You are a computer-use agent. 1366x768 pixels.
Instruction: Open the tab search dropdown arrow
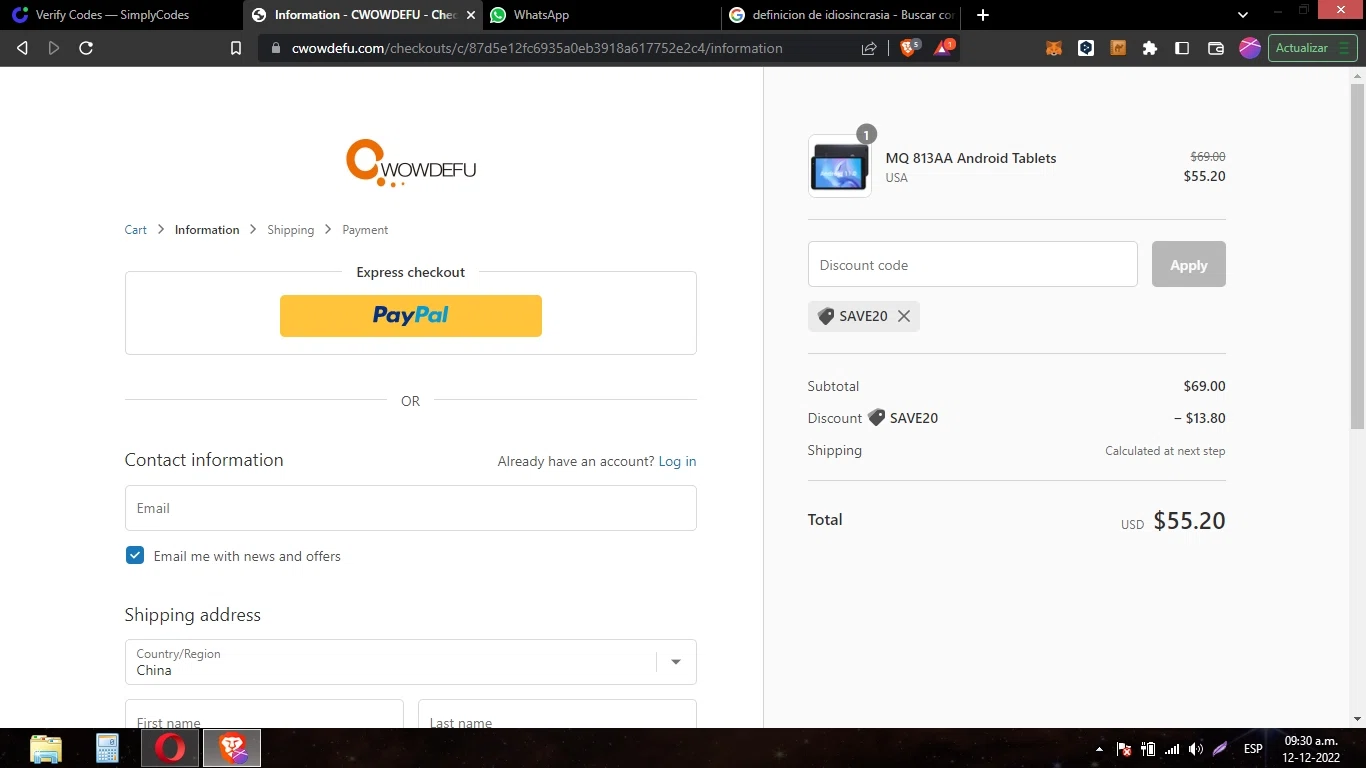1243,15
